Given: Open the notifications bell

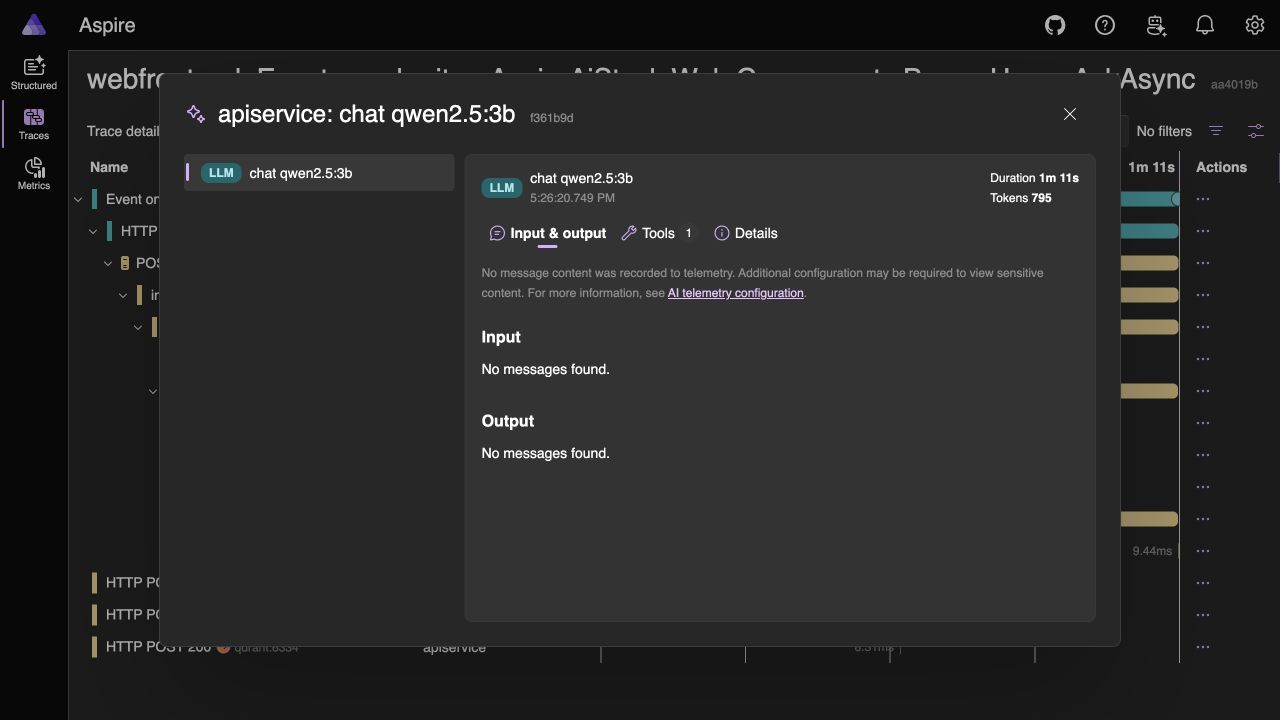Looking at the screenshot, I should point(1205,25).
